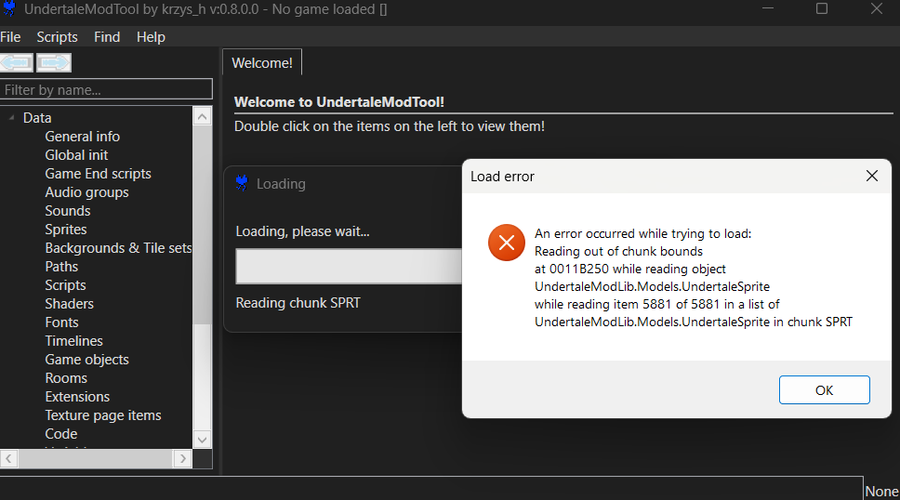This screenshot has width=900, height=500.
Task: Go forward with the right arrow button
Action: pos(54,63)
